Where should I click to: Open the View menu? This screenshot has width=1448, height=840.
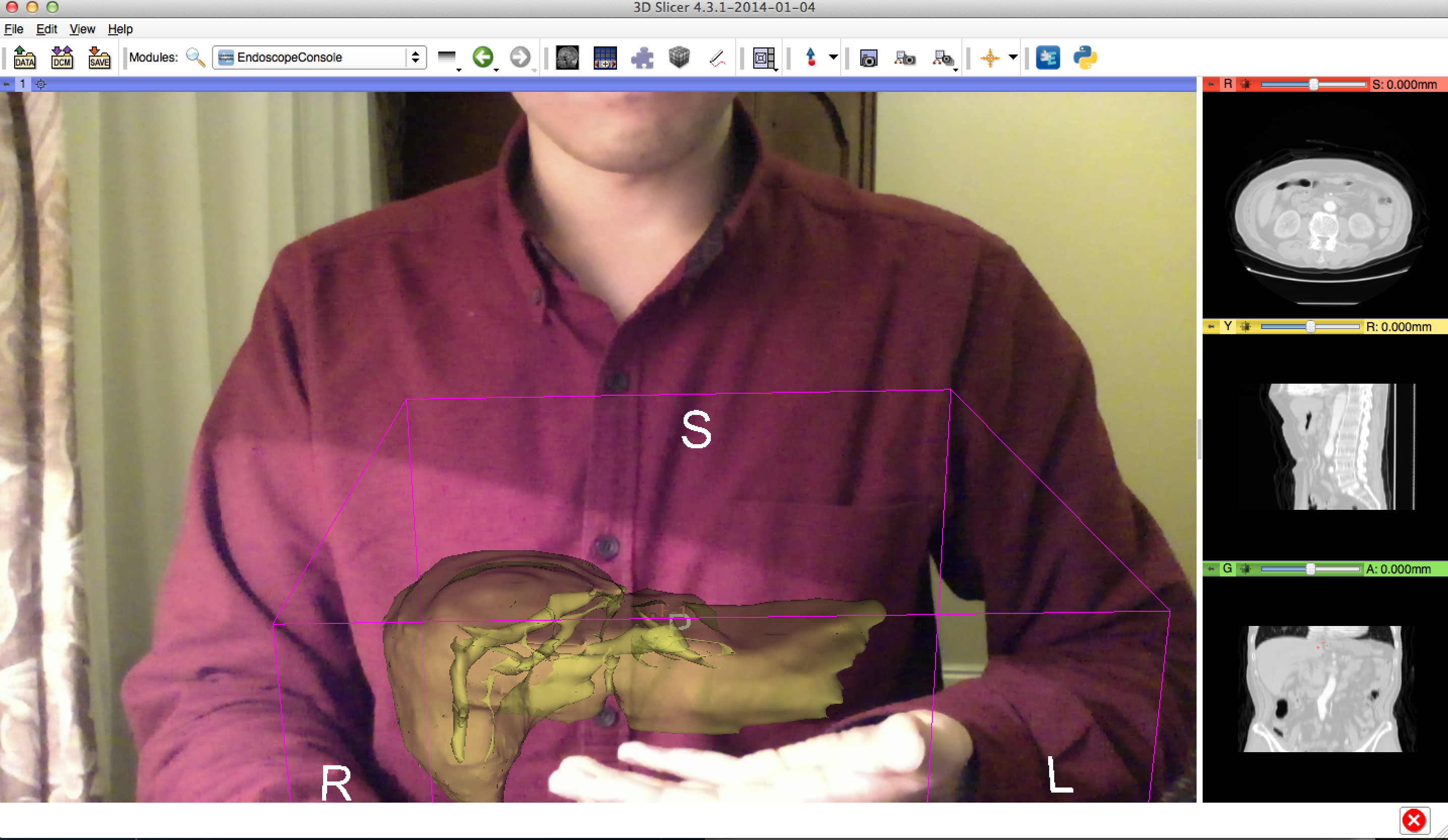click(82, 29)
